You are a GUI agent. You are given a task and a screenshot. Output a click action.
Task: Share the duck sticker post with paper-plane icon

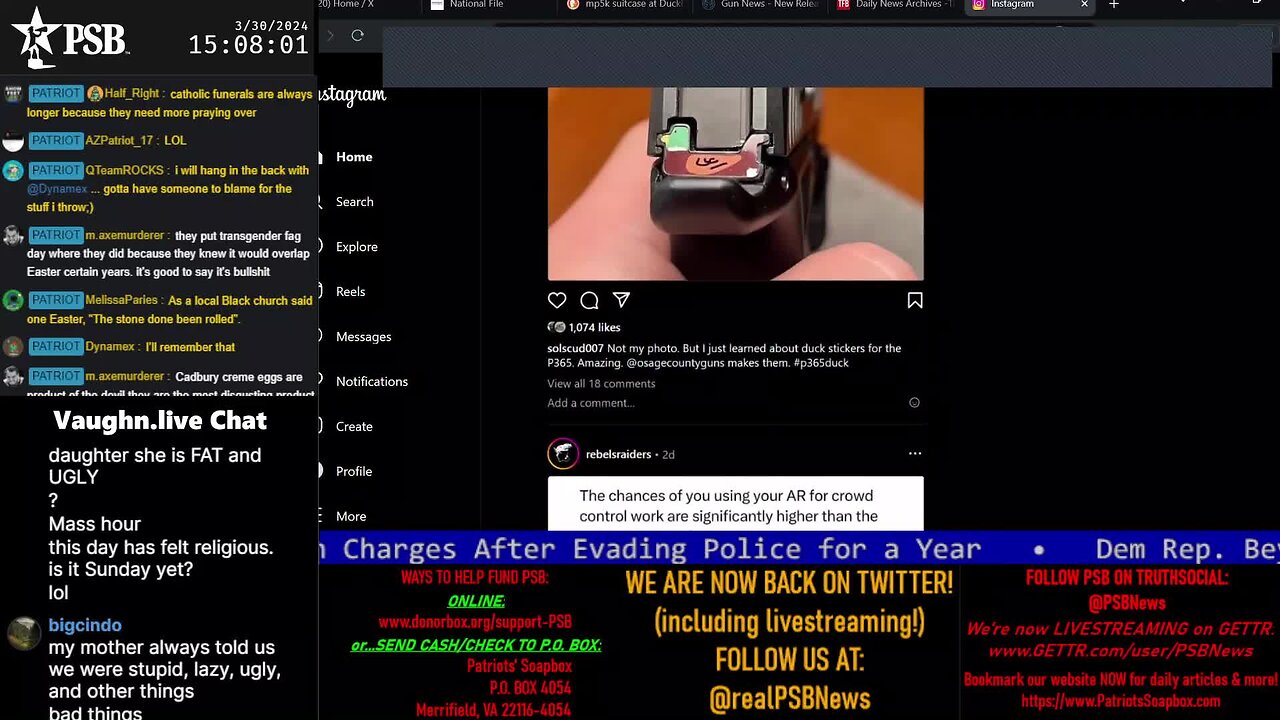[621, 300]
